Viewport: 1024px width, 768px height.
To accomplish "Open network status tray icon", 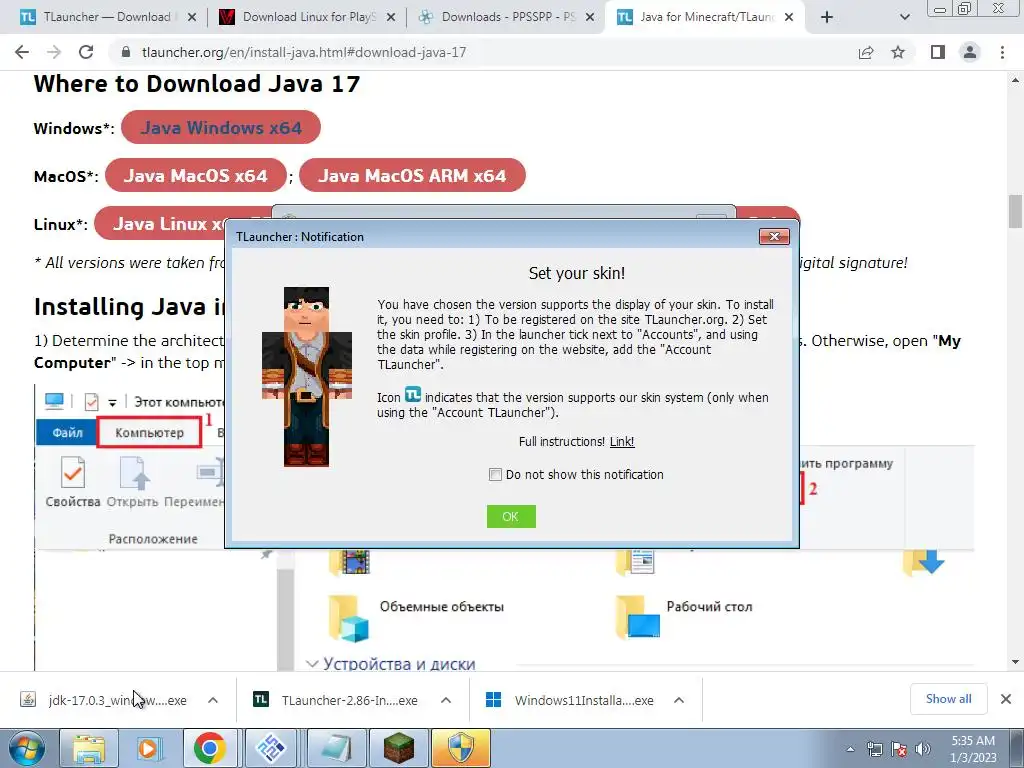I will pos(874,749).
